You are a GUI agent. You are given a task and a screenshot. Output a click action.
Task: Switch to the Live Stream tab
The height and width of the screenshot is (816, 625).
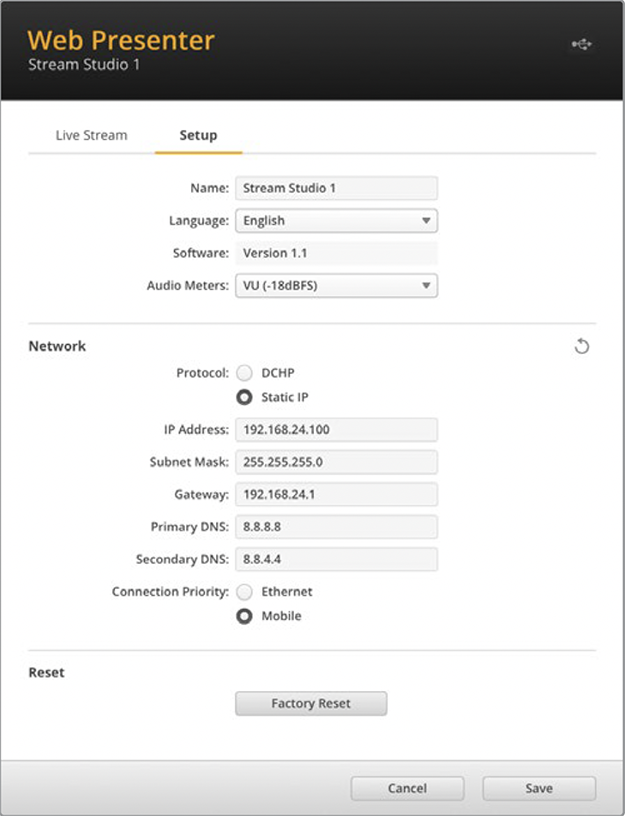(91, 135)
